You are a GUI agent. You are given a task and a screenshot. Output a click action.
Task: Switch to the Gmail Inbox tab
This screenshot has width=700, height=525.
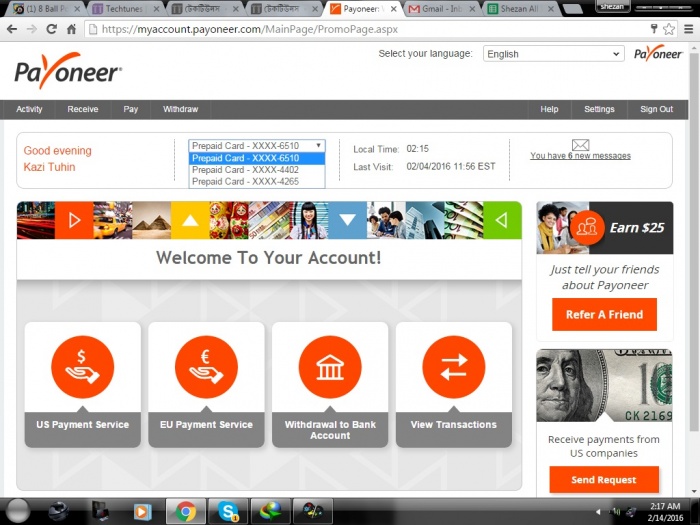442,9
